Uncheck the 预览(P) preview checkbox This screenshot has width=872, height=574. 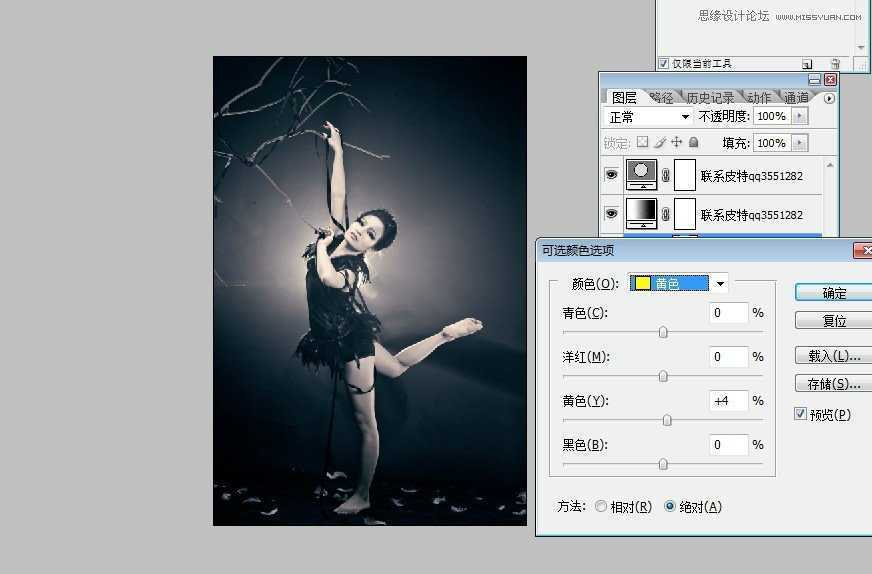pyautogui.click(x=800, y=414)
